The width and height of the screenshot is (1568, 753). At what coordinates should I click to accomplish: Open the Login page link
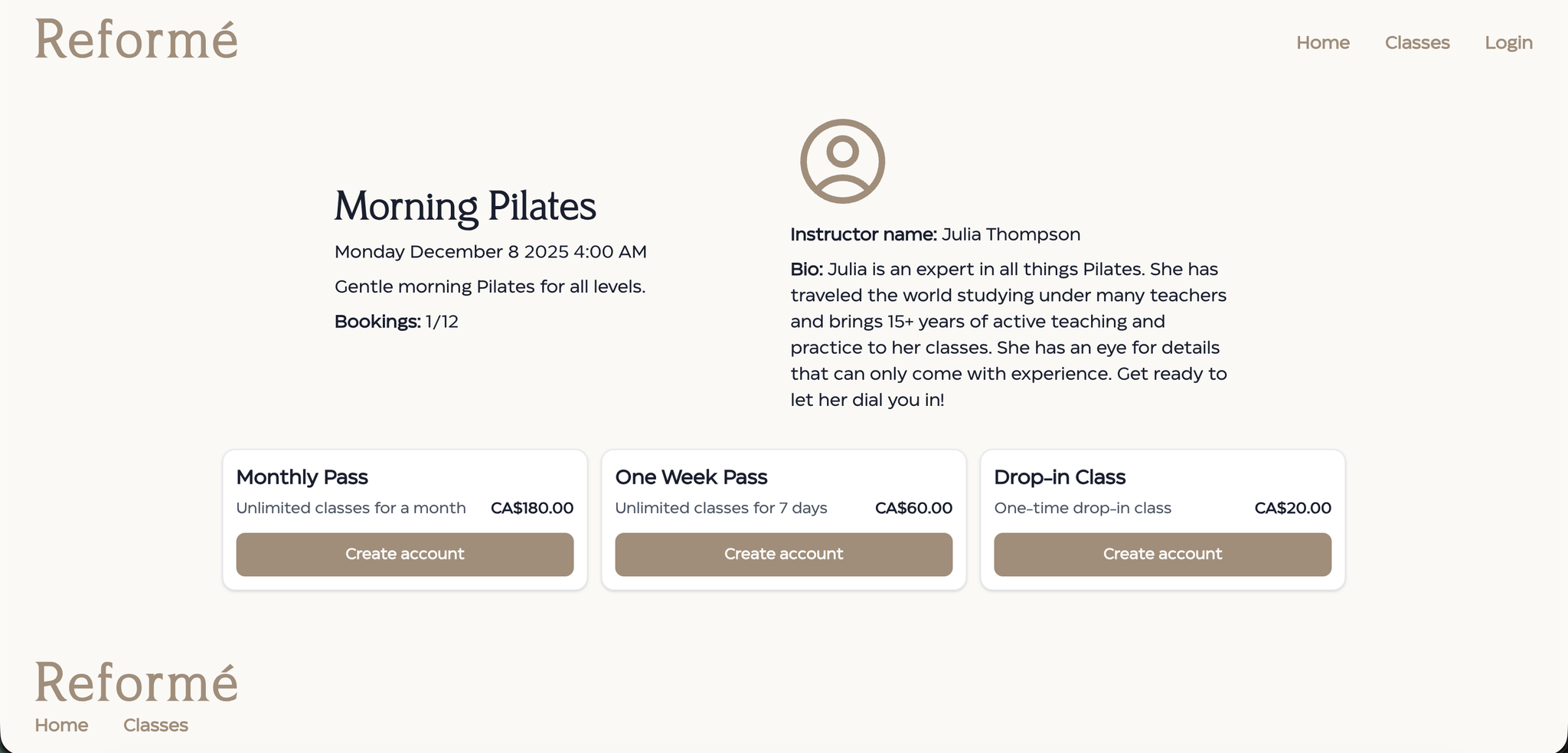pyautogui.click(x=1508, y=43)
